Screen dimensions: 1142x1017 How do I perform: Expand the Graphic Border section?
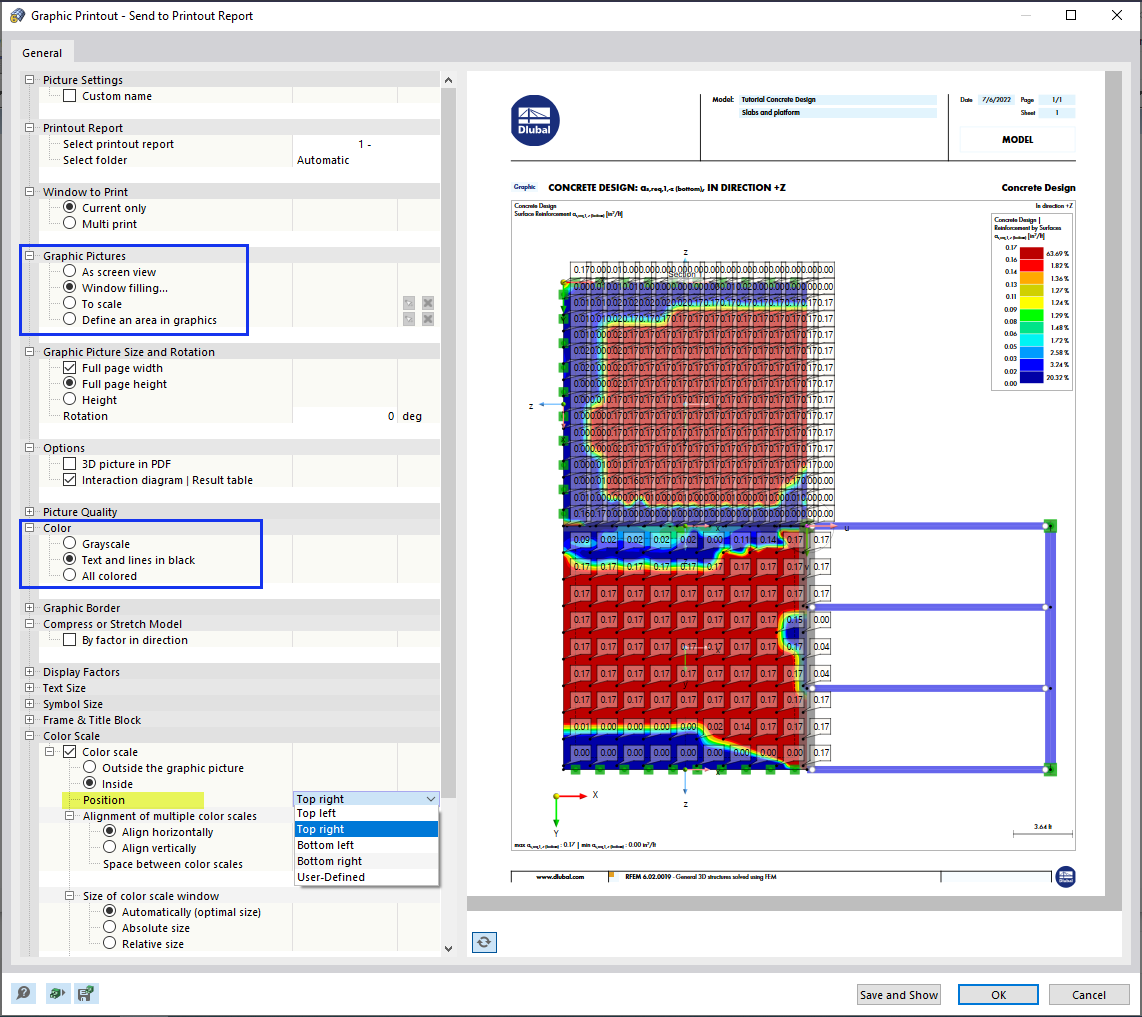point(29,608)
